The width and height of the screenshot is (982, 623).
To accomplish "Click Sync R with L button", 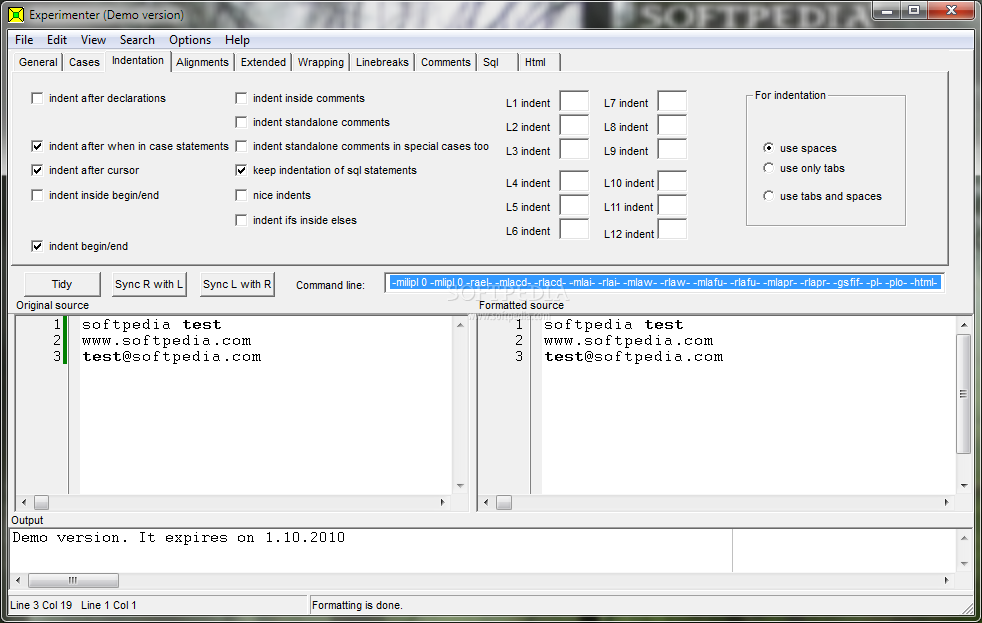I will point(149,284).
